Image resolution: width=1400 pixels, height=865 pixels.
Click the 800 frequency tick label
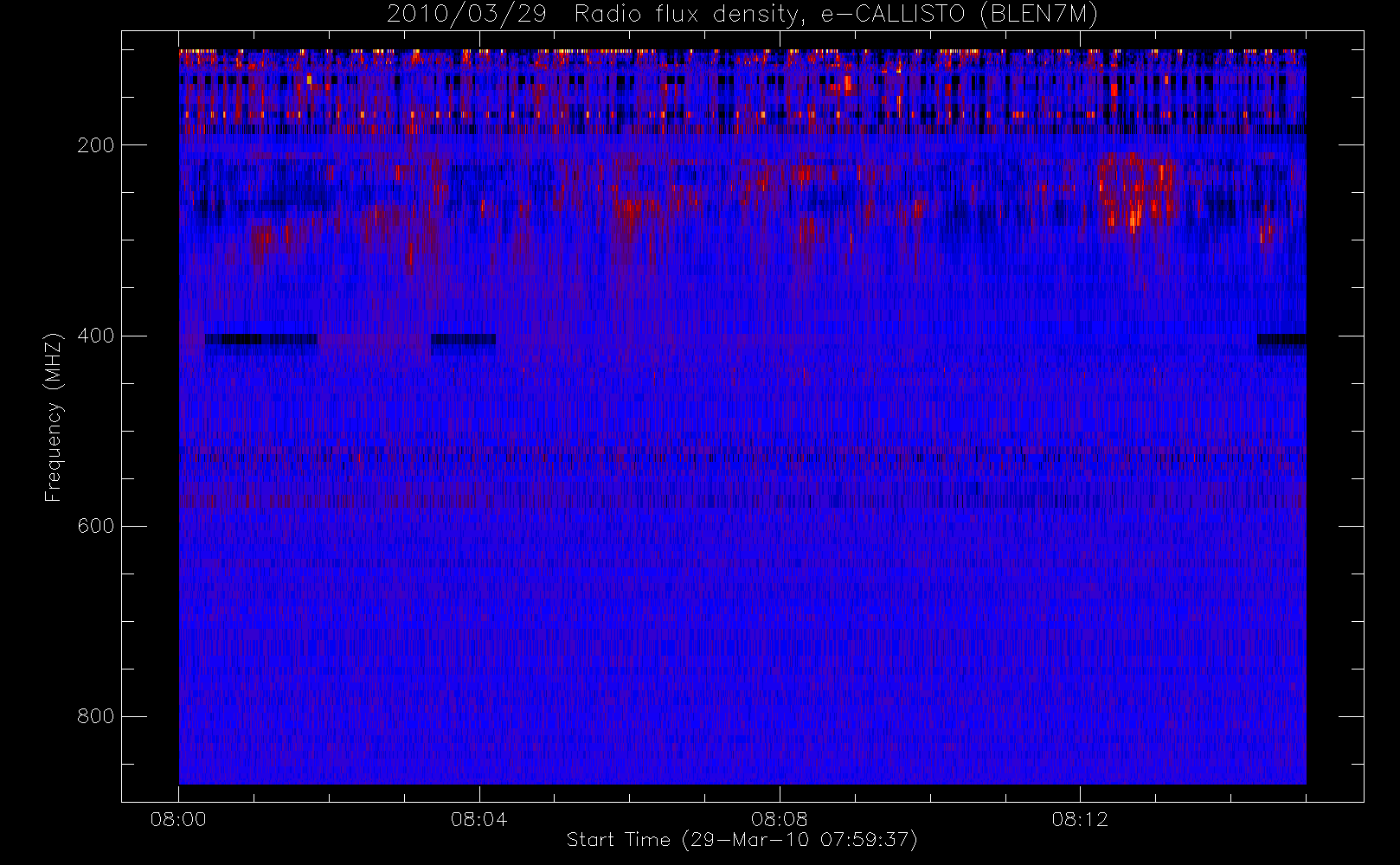pos(95,716)
